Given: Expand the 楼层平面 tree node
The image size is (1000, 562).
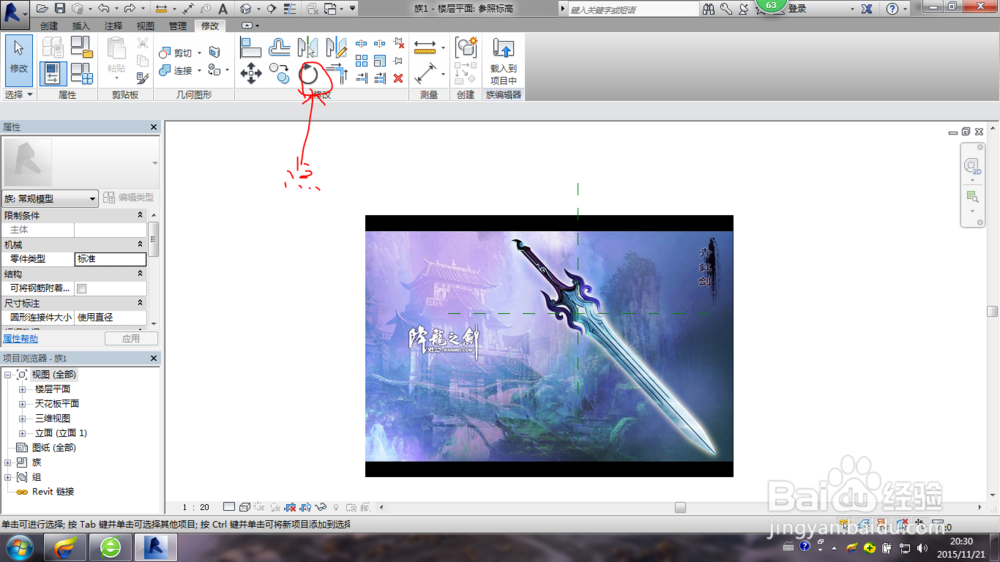Looking at the screenshot, I should coord(22,389).
